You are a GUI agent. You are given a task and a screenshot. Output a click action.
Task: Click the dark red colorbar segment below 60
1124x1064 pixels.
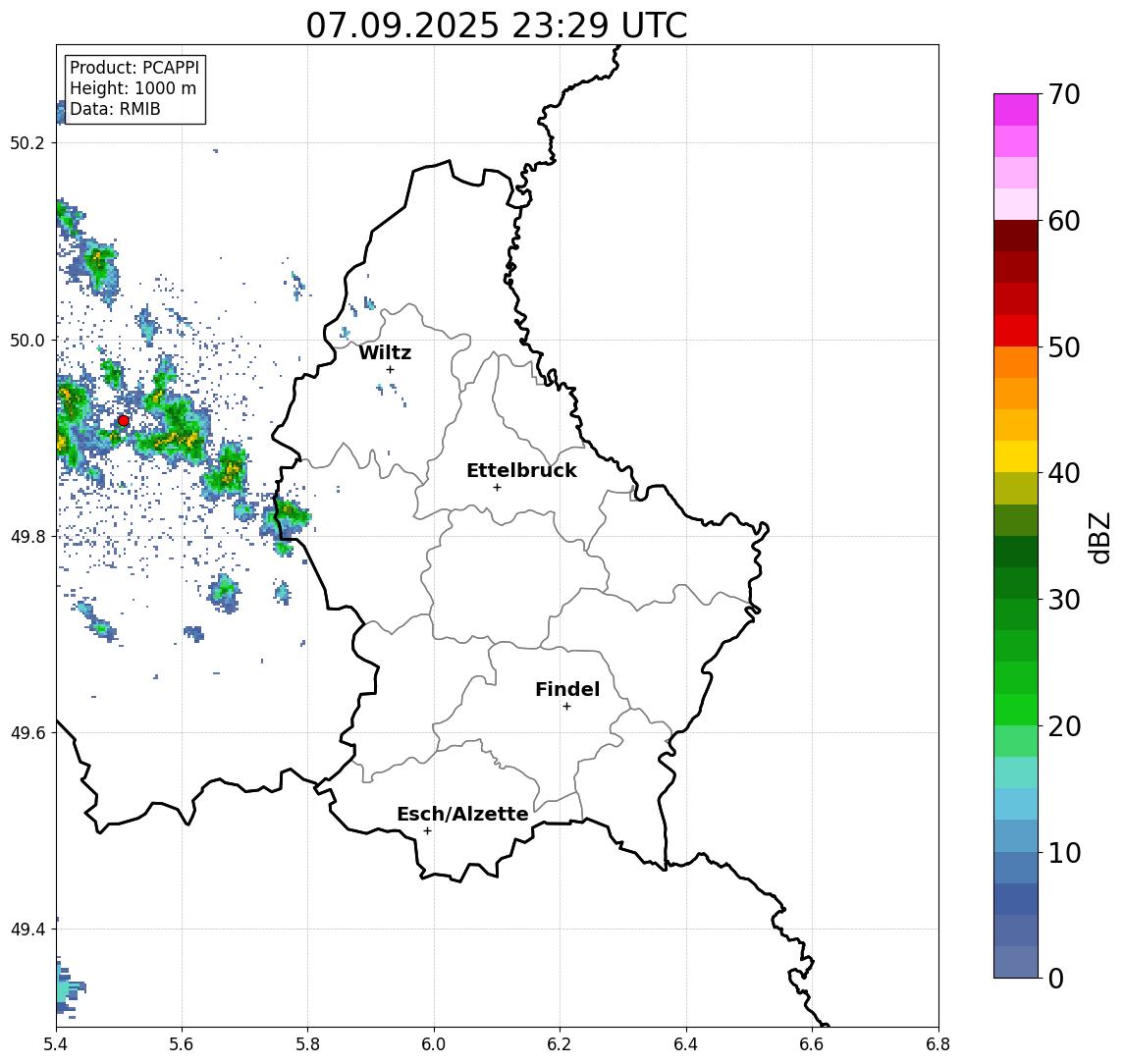pos(1016,236)
